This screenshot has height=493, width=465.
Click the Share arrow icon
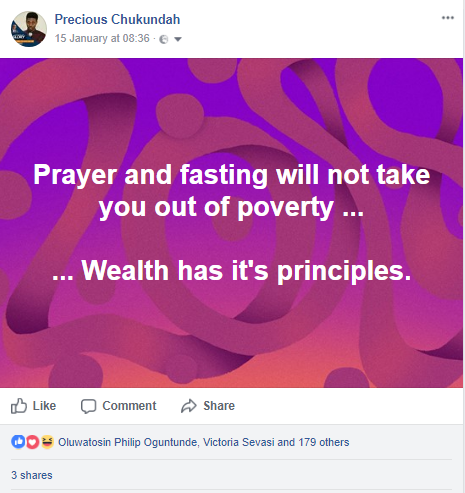(189, 406)
